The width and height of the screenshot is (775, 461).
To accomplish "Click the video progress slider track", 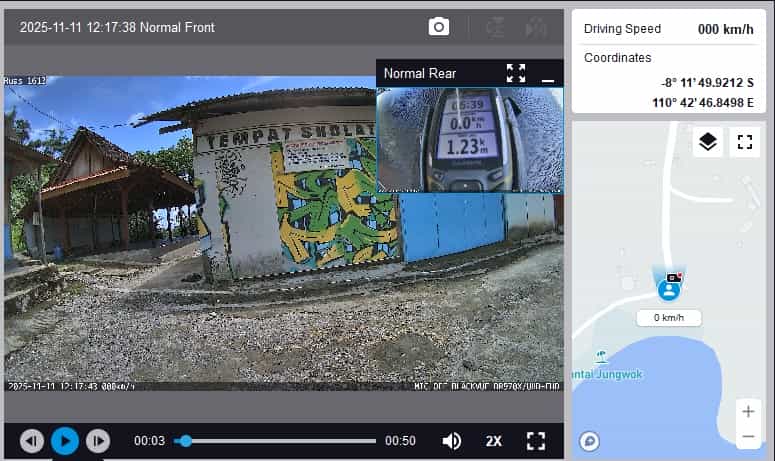I will click(280, 441).
